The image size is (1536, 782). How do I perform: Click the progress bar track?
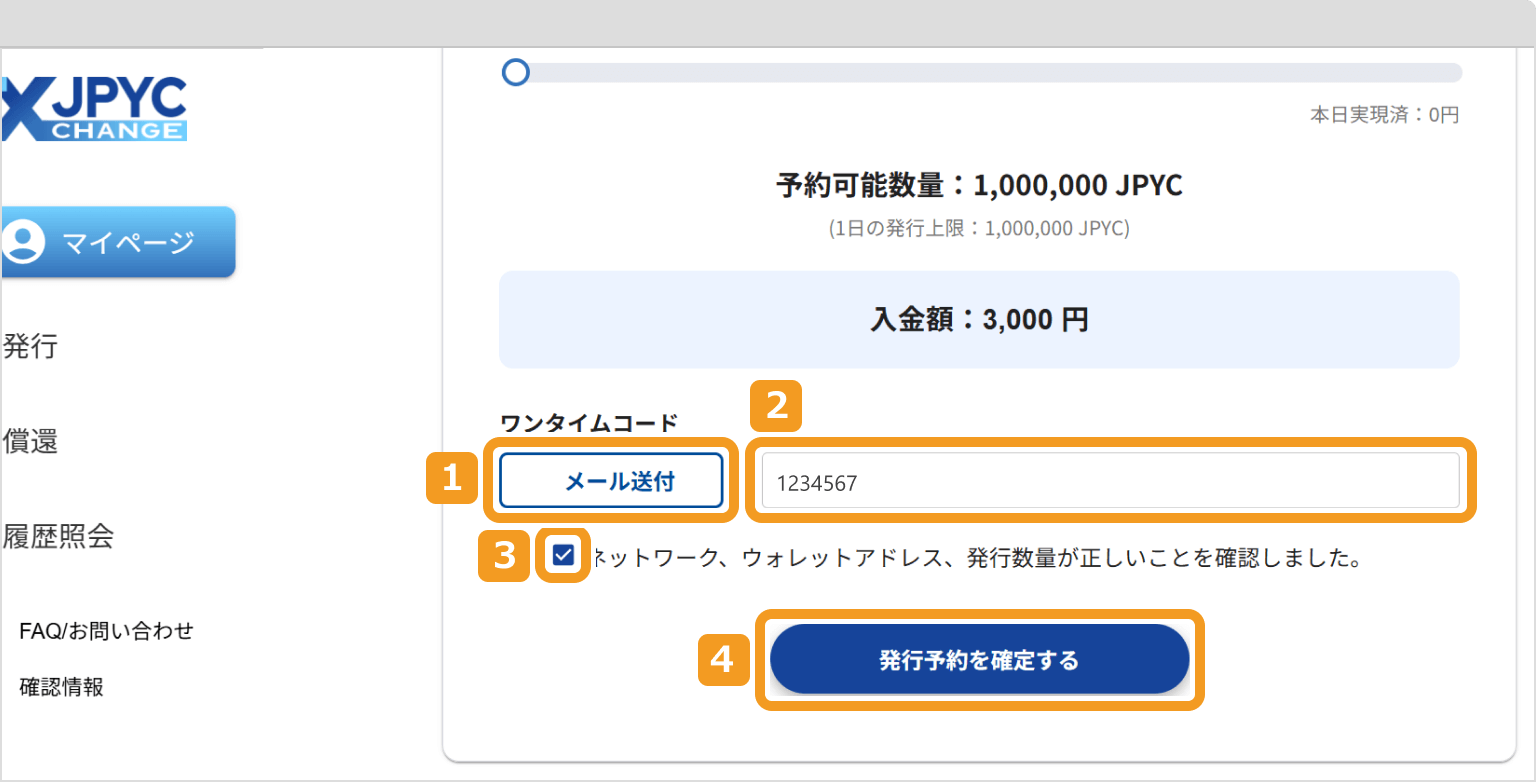(x=1000, y=72)
